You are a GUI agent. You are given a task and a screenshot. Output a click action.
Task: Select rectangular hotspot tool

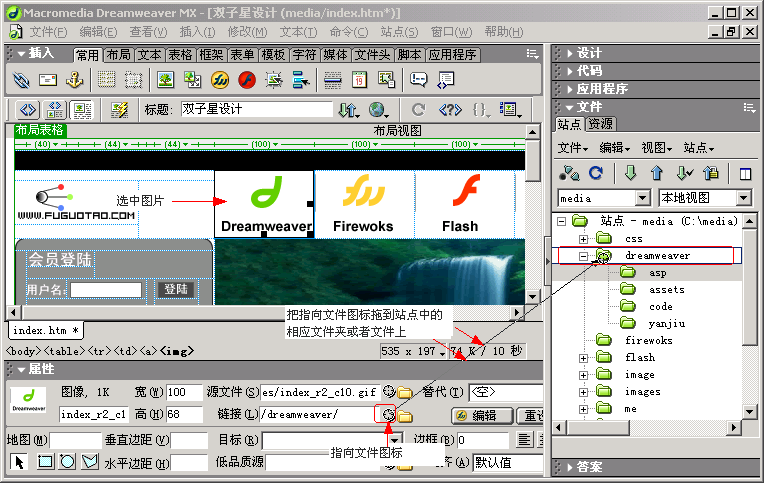45,461
